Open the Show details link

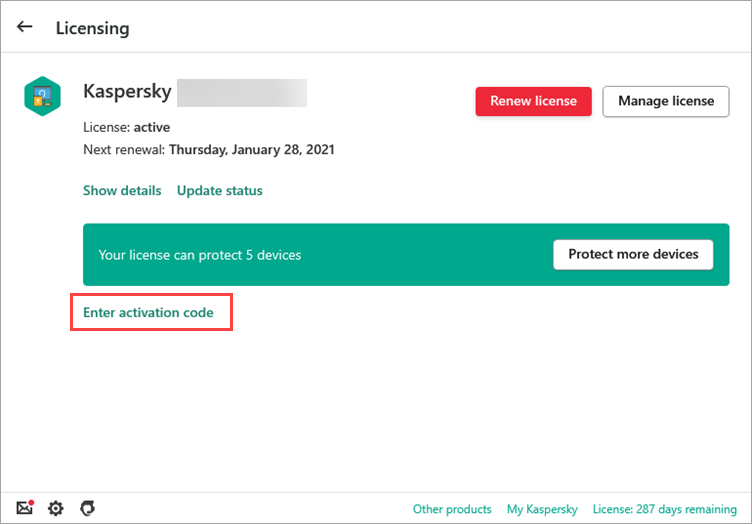pyautogui.click(x=122, y=191)
